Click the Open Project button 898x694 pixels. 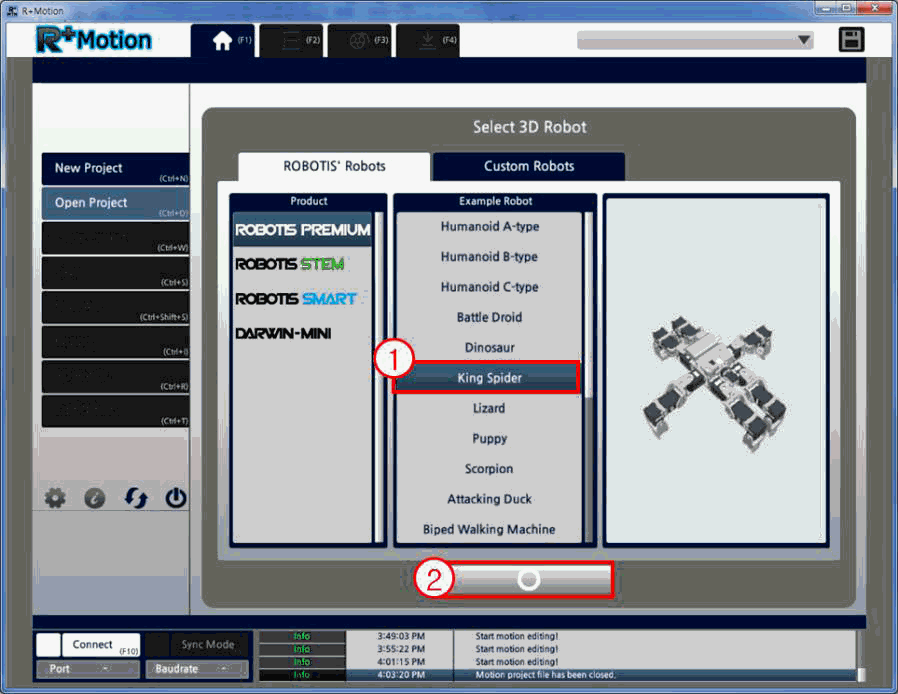tap(115, 203)
